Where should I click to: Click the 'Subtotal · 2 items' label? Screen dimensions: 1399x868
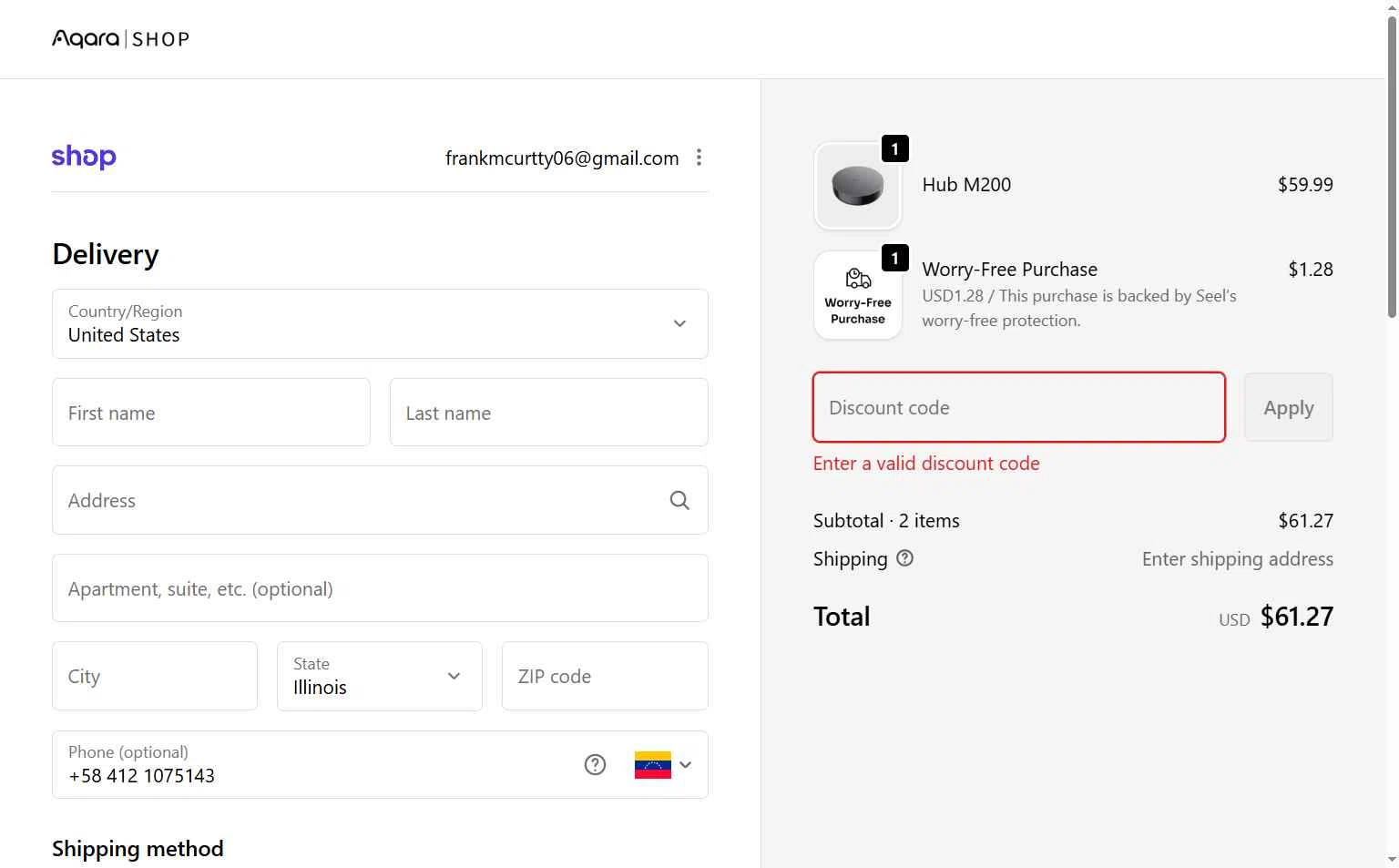[886, 521]
